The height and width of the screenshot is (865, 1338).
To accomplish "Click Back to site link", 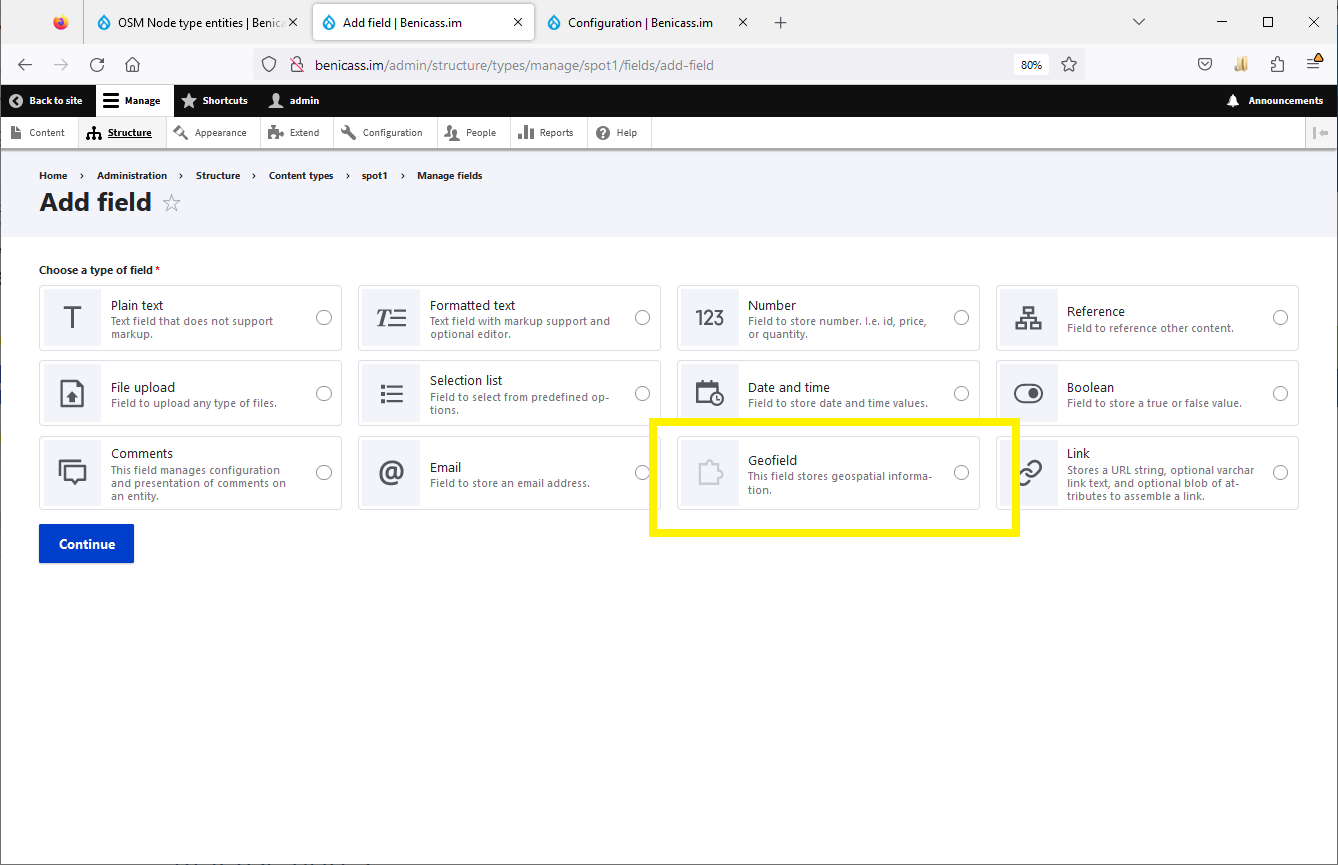I will coord(47,101).
